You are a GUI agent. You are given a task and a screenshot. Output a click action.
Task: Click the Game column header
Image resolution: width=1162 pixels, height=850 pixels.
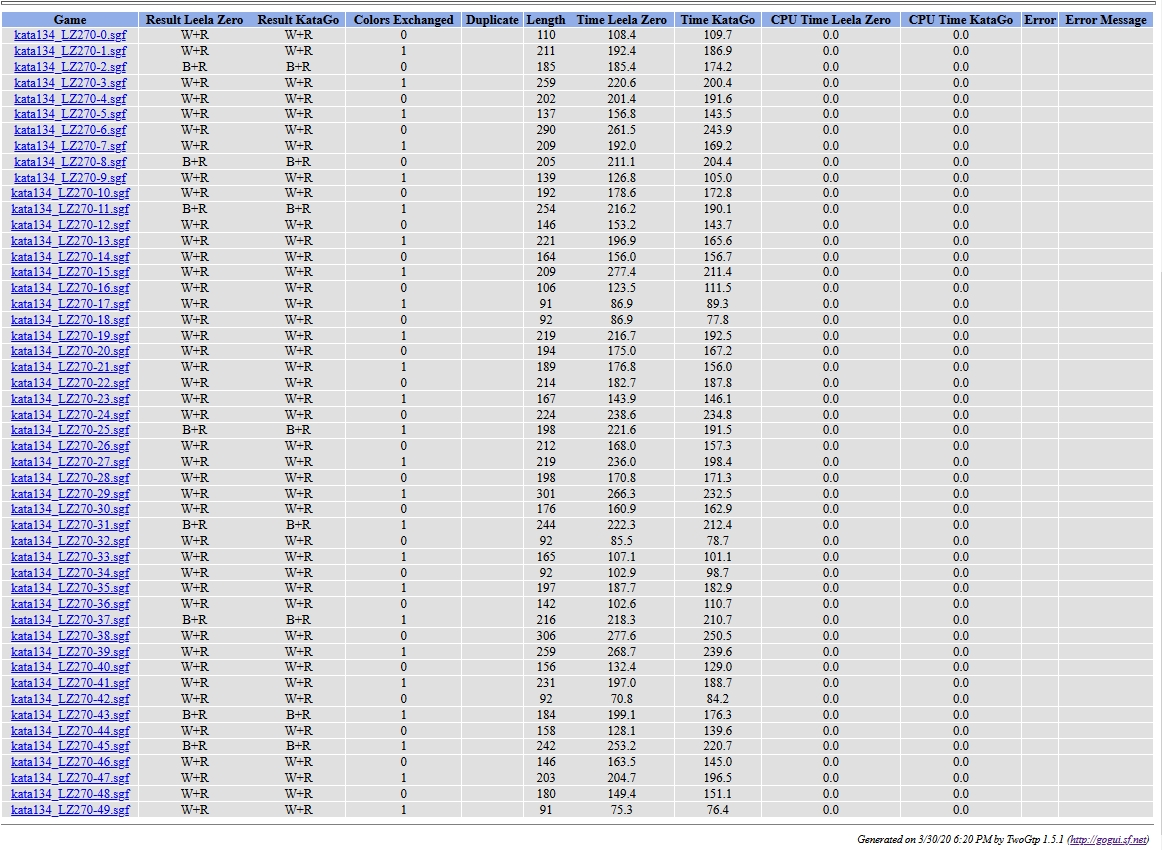coord(70,20)
